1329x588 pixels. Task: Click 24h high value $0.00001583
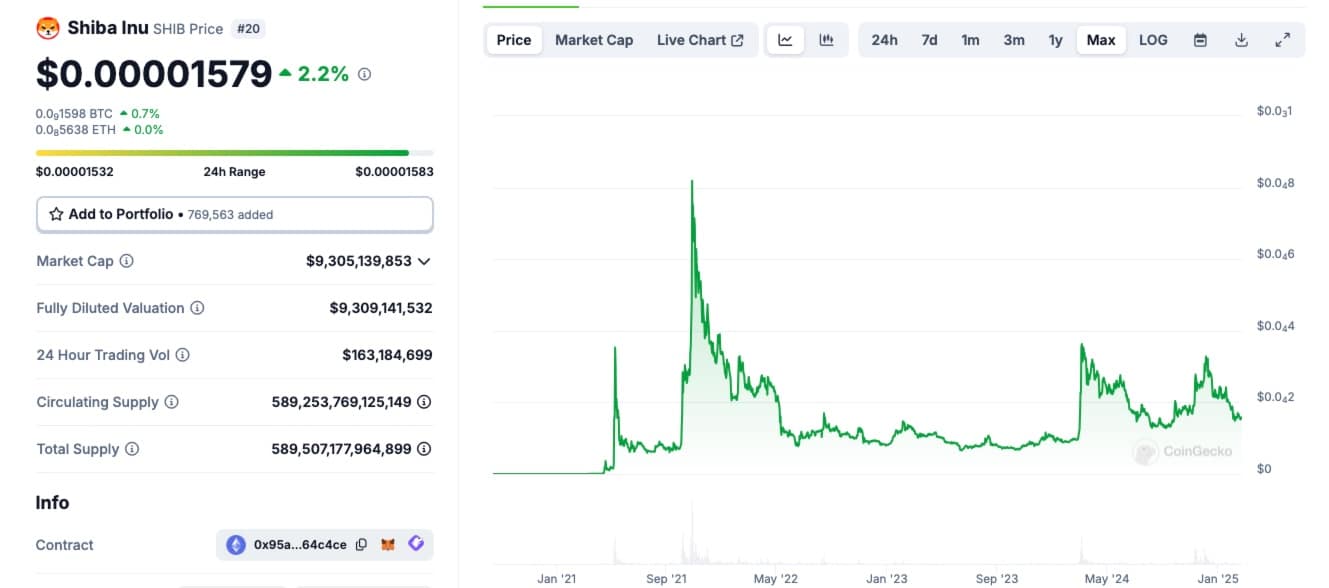394,171
